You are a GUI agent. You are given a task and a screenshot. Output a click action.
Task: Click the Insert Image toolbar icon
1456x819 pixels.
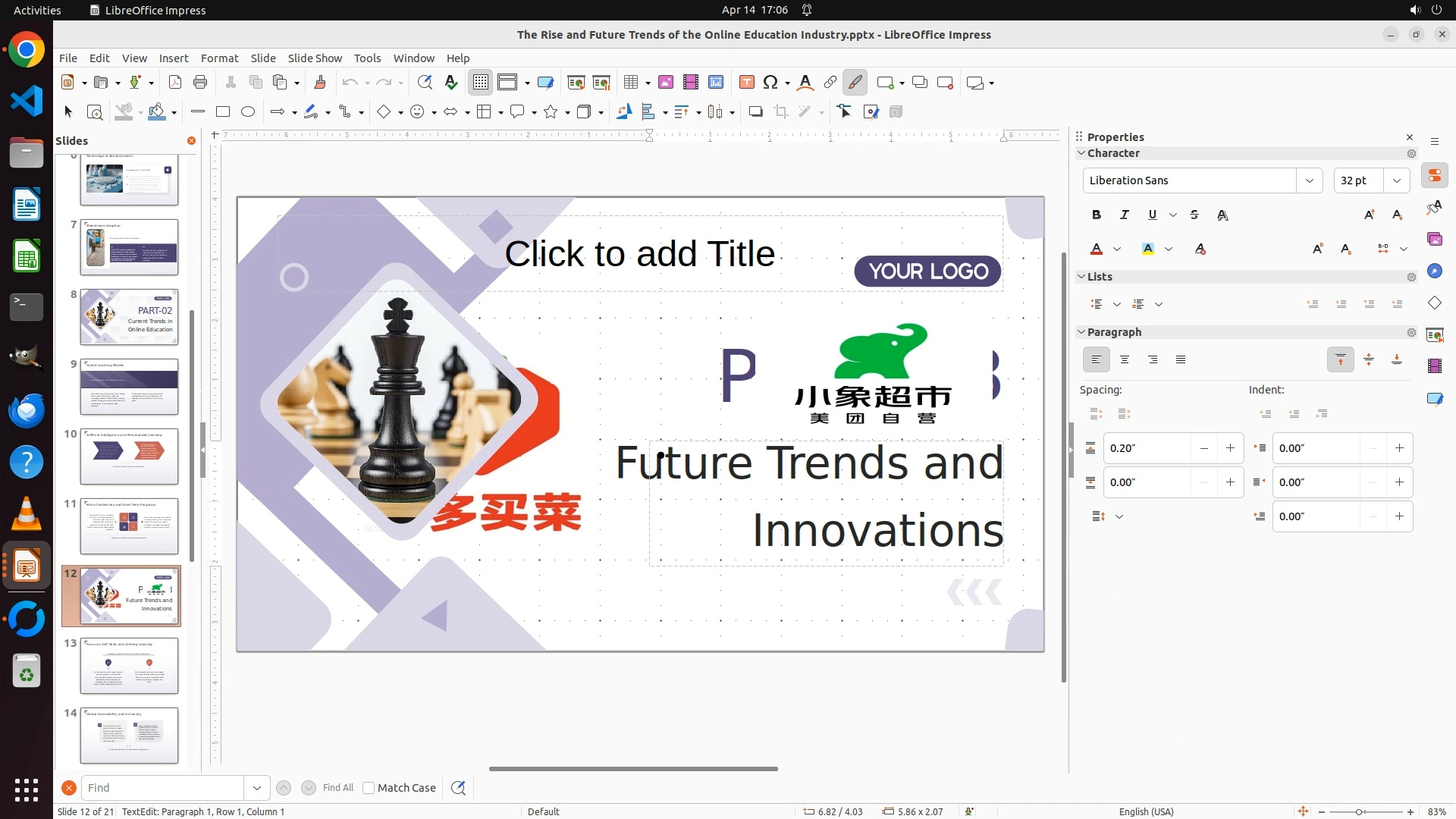[x=666, y=83]
